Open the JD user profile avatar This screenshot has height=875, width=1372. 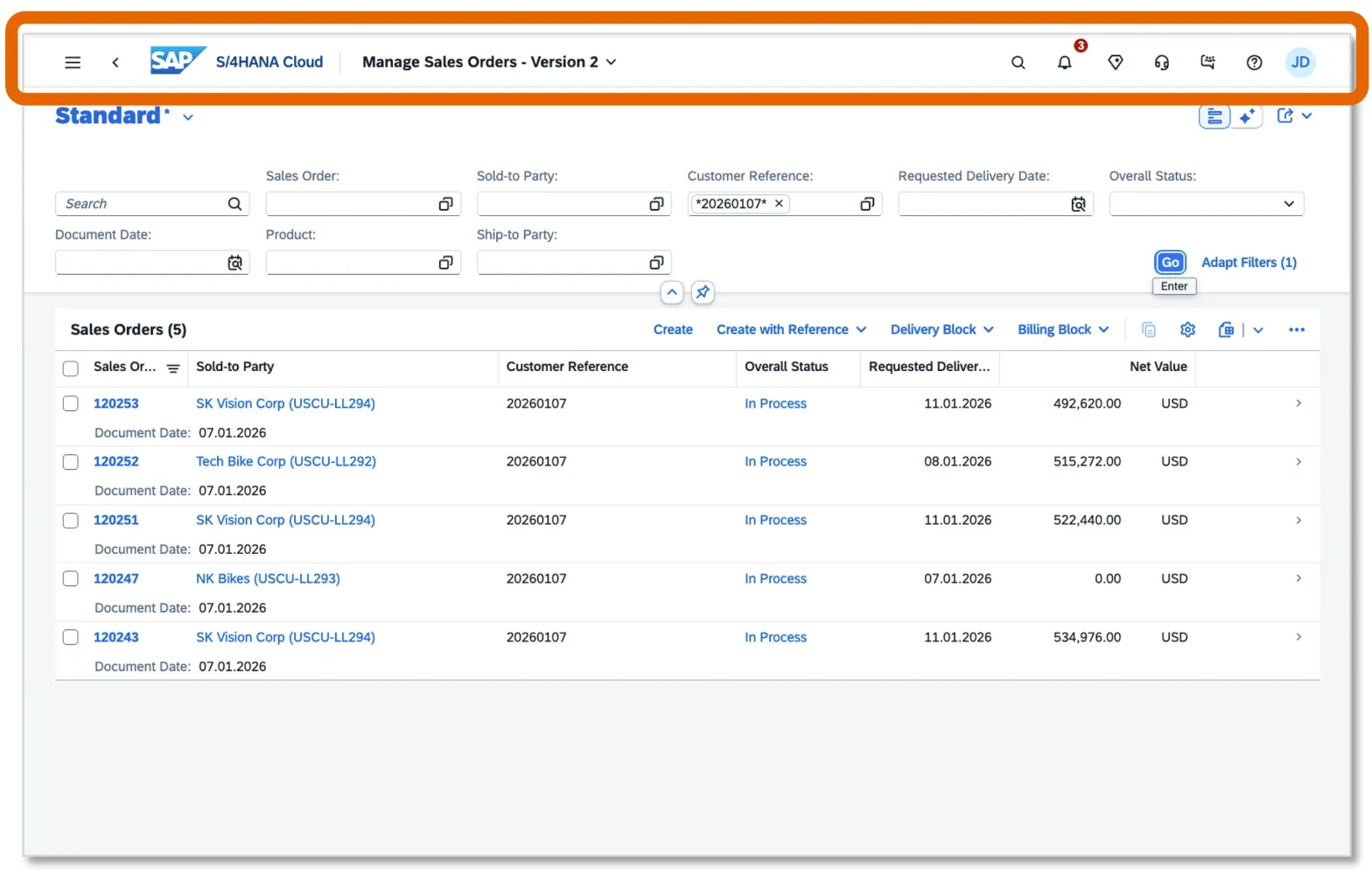click(1300, 62)
